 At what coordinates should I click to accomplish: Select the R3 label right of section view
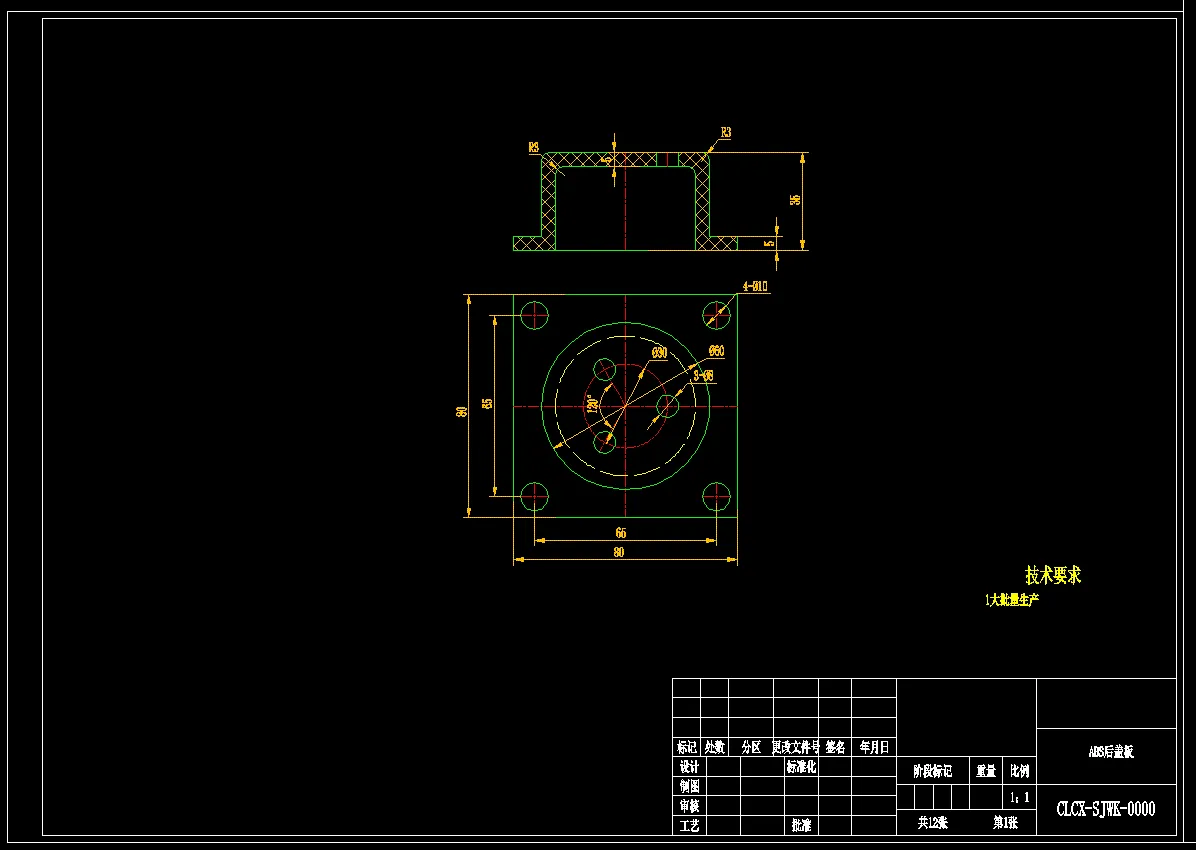pyautogui.click(x=726, y=133)
